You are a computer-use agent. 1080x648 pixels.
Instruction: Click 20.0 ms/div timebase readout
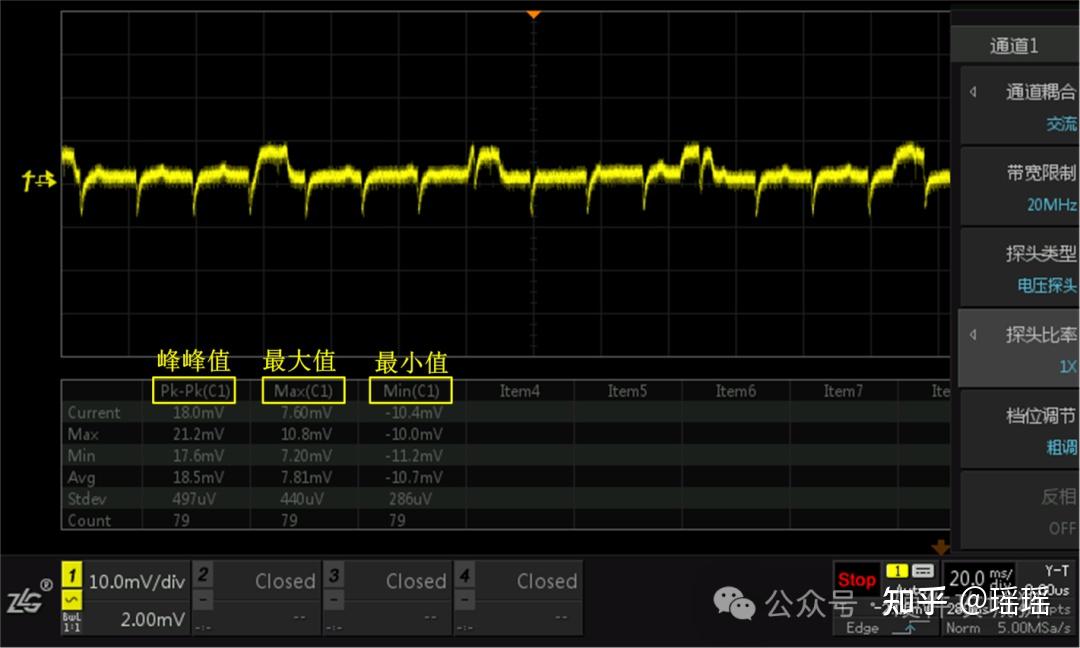tap(982, 577)
